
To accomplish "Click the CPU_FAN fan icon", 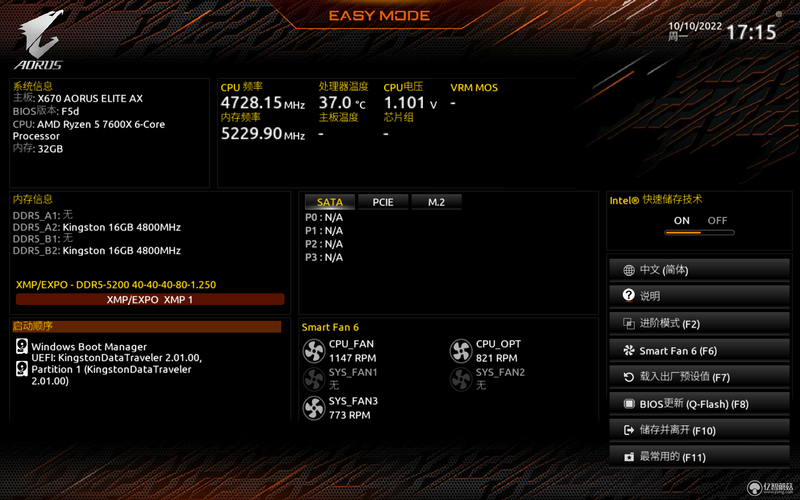I will click(314, 351).
